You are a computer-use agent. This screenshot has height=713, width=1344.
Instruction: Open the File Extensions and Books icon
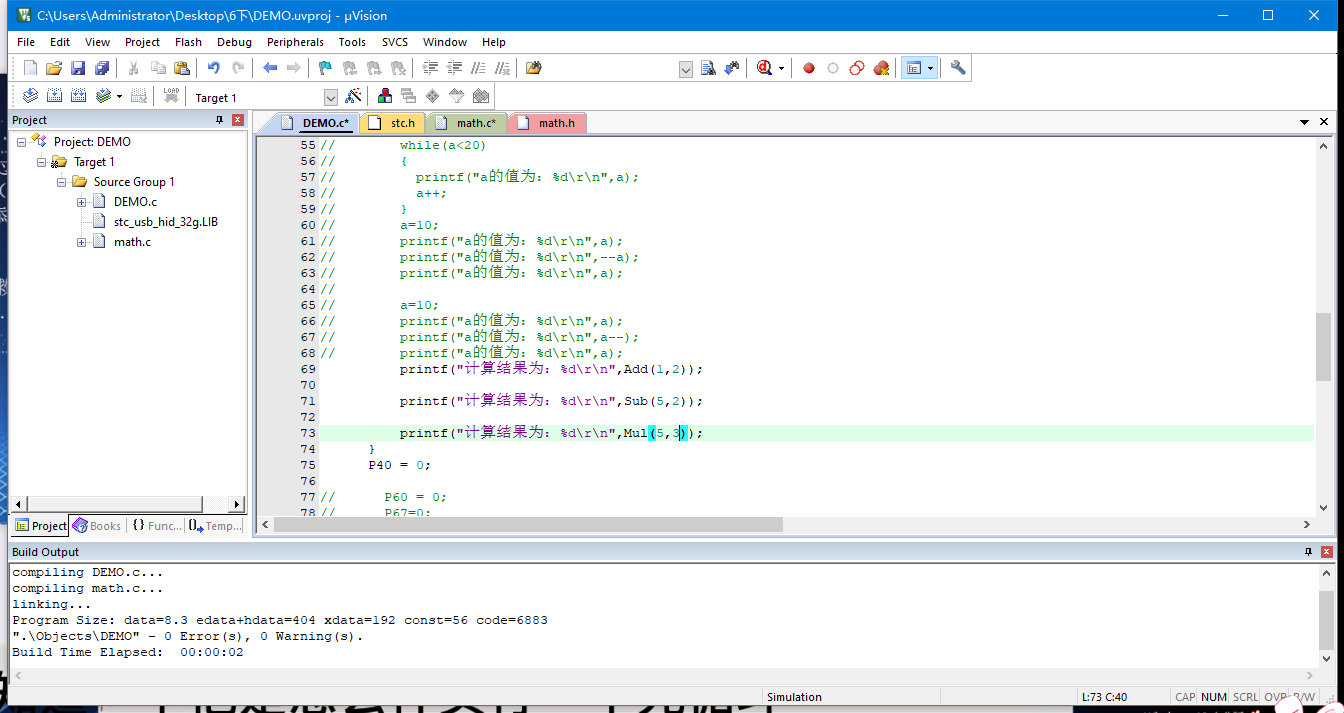pyautogui.click(x=384, y=96)
